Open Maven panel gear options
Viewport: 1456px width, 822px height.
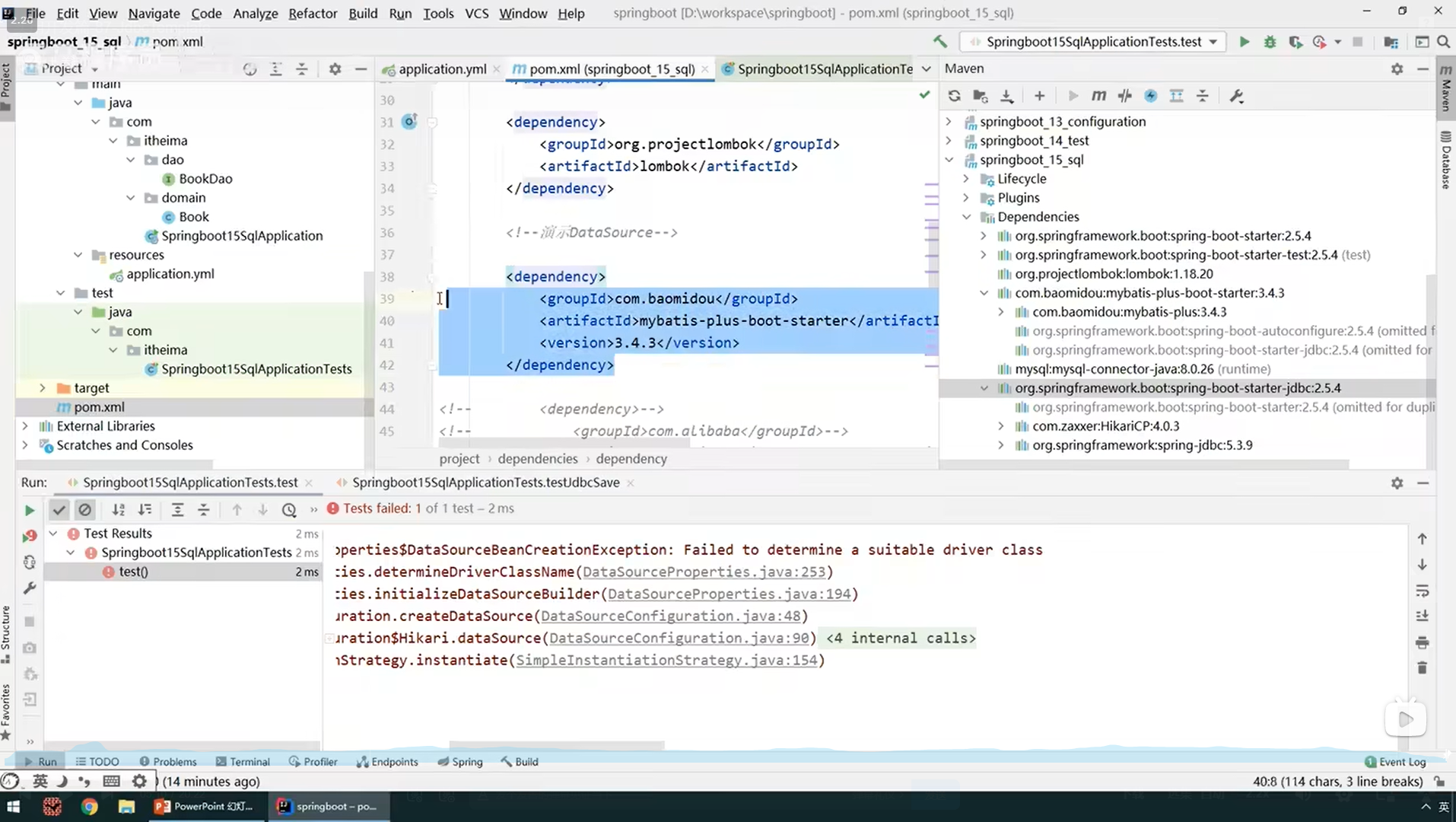coord(1397,68)
